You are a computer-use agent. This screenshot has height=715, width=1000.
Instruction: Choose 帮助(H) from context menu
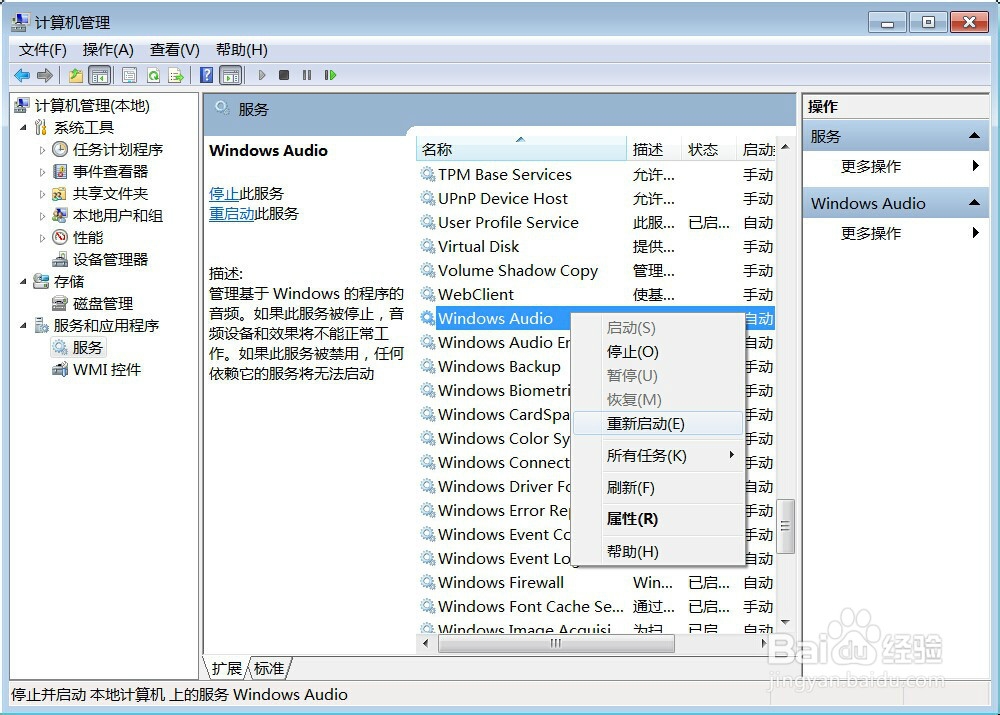pyautogui.click(x=658, y=552)
